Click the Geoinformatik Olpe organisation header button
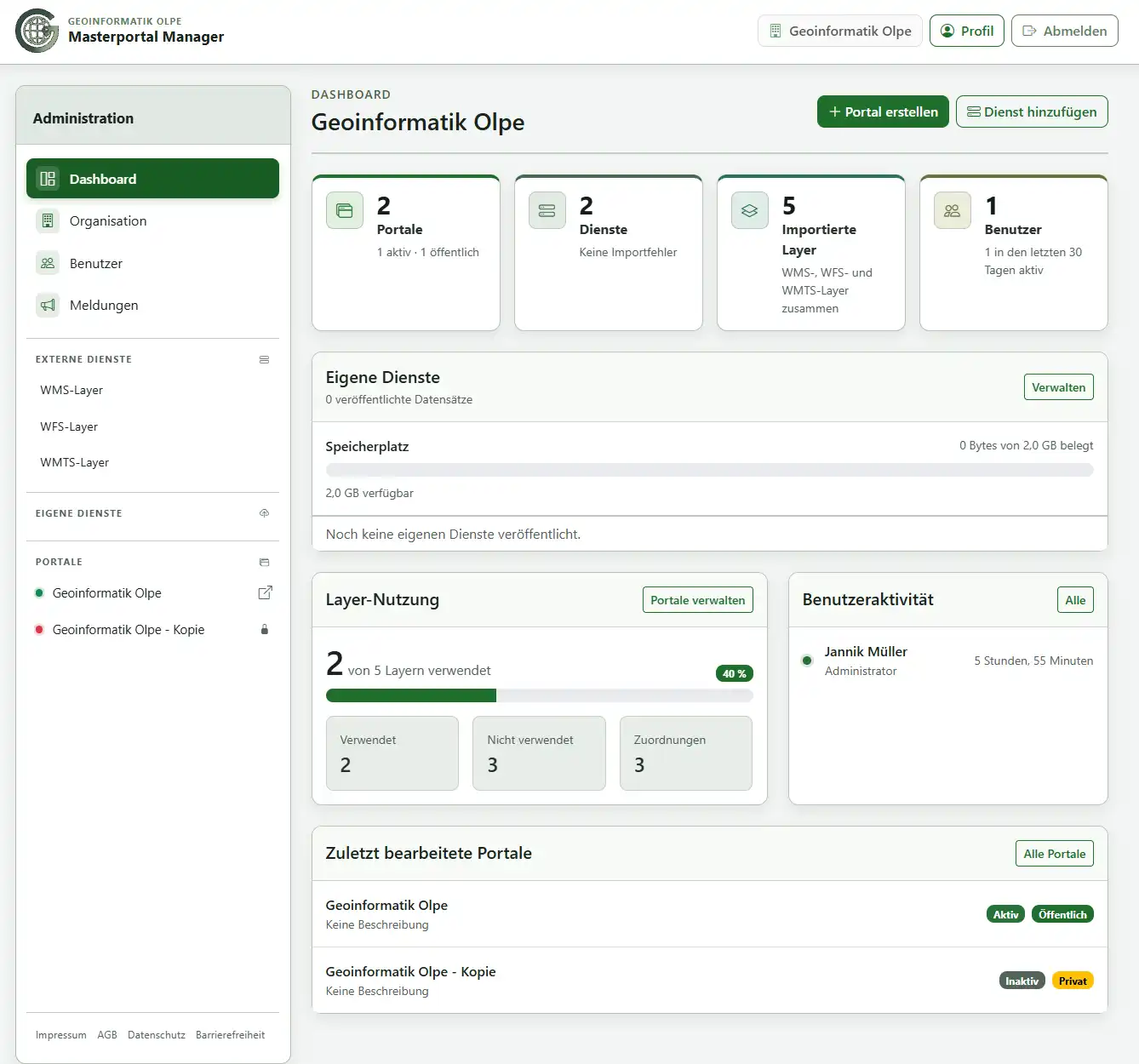The image size is (1139, 1064). (840, 31)
